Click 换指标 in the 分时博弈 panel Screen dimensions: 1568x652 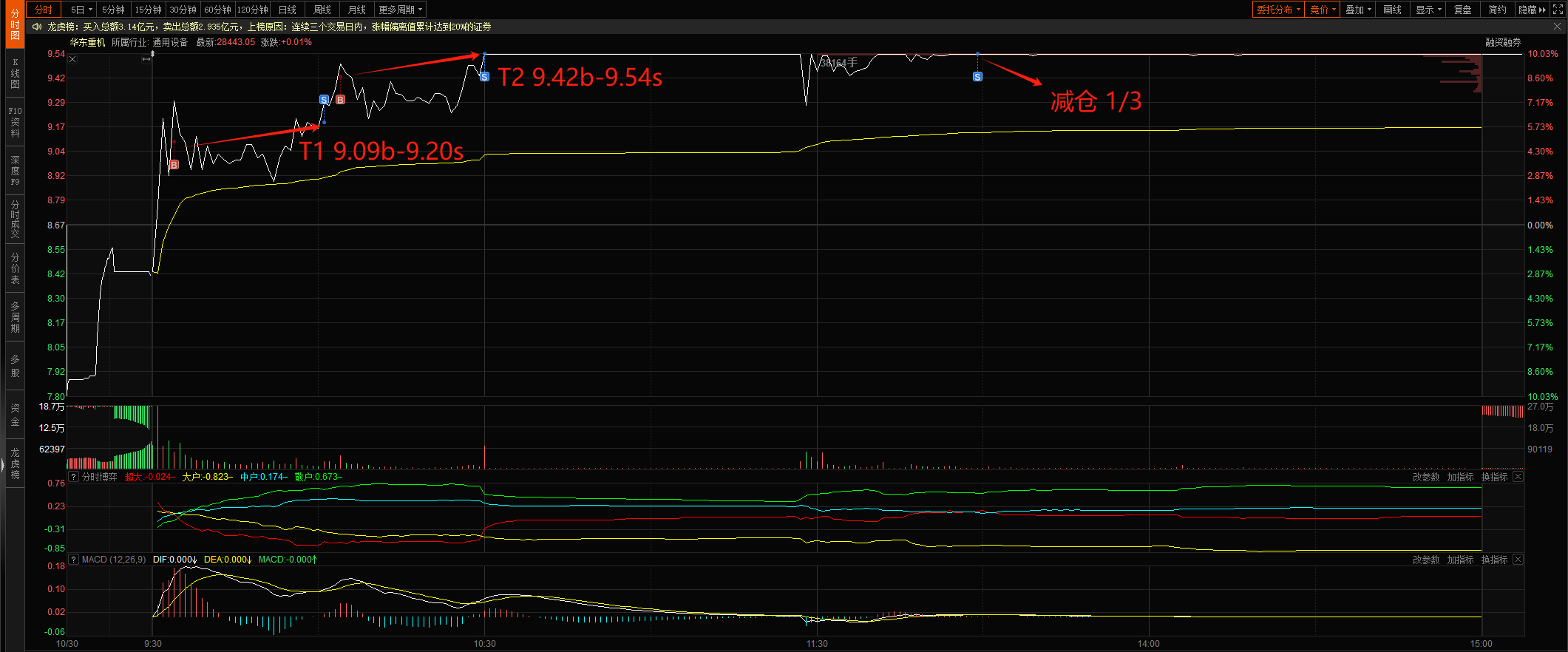(x=1494, y=477)
